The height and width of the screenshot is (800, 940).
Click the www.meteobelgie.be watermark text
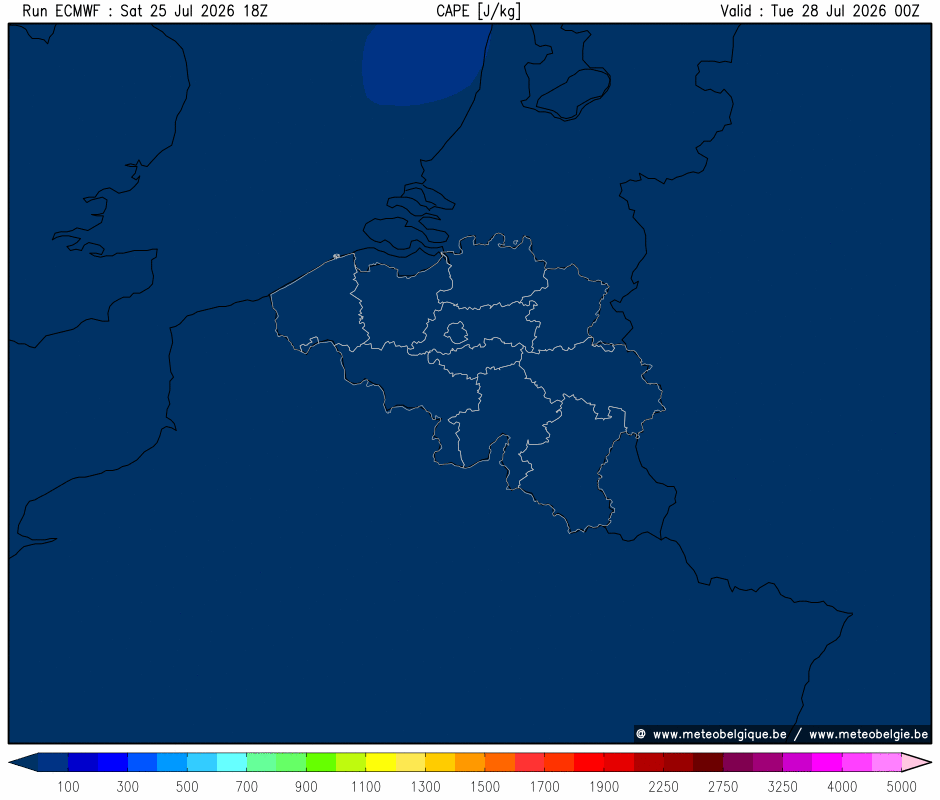coord(868,734)
